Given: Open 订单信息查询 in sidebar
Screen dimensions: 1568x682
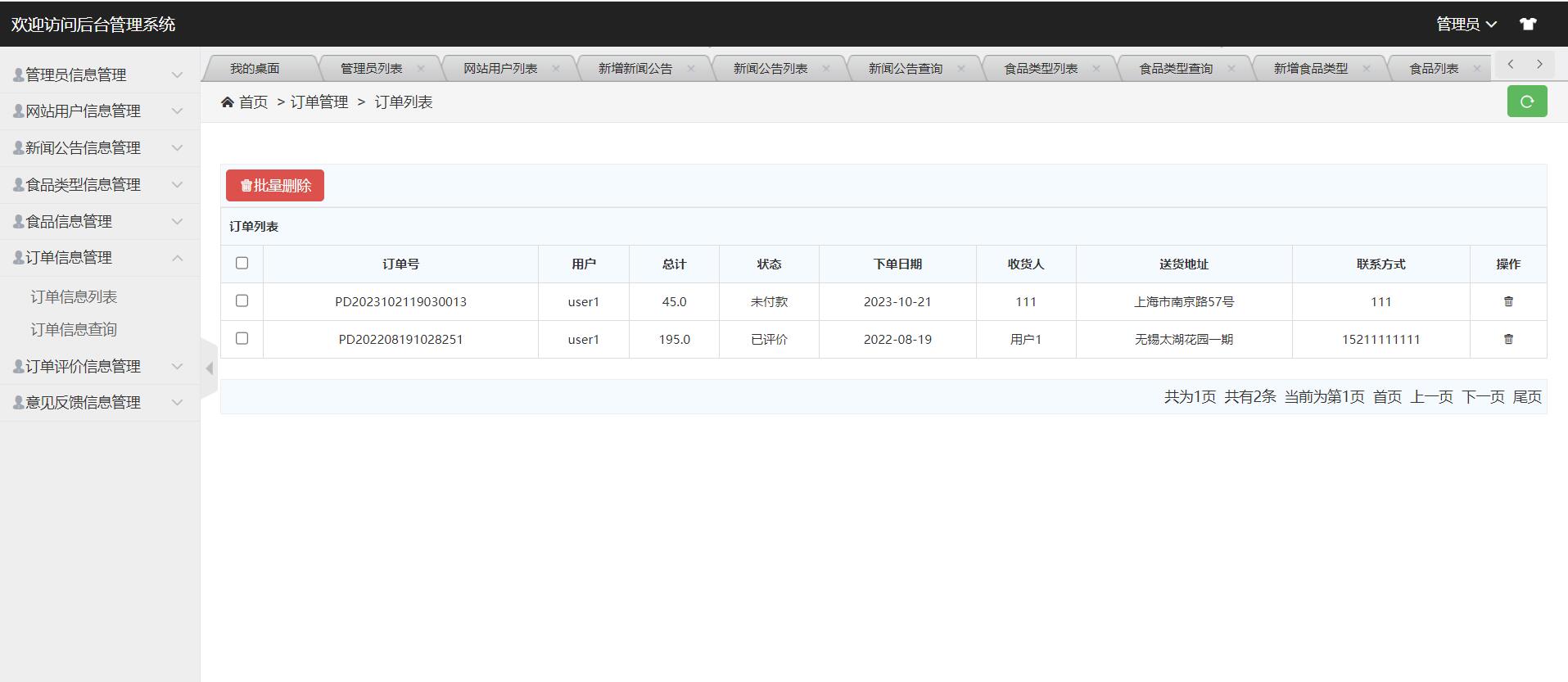Looking at the screenshot, I should (74, 329).
